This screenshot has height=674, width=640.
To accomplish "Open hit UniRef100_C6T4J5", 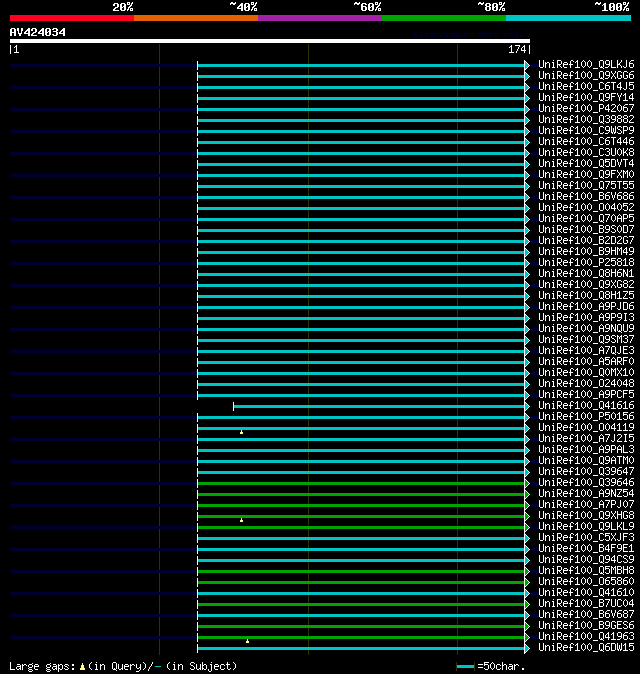I will (586, 86).
